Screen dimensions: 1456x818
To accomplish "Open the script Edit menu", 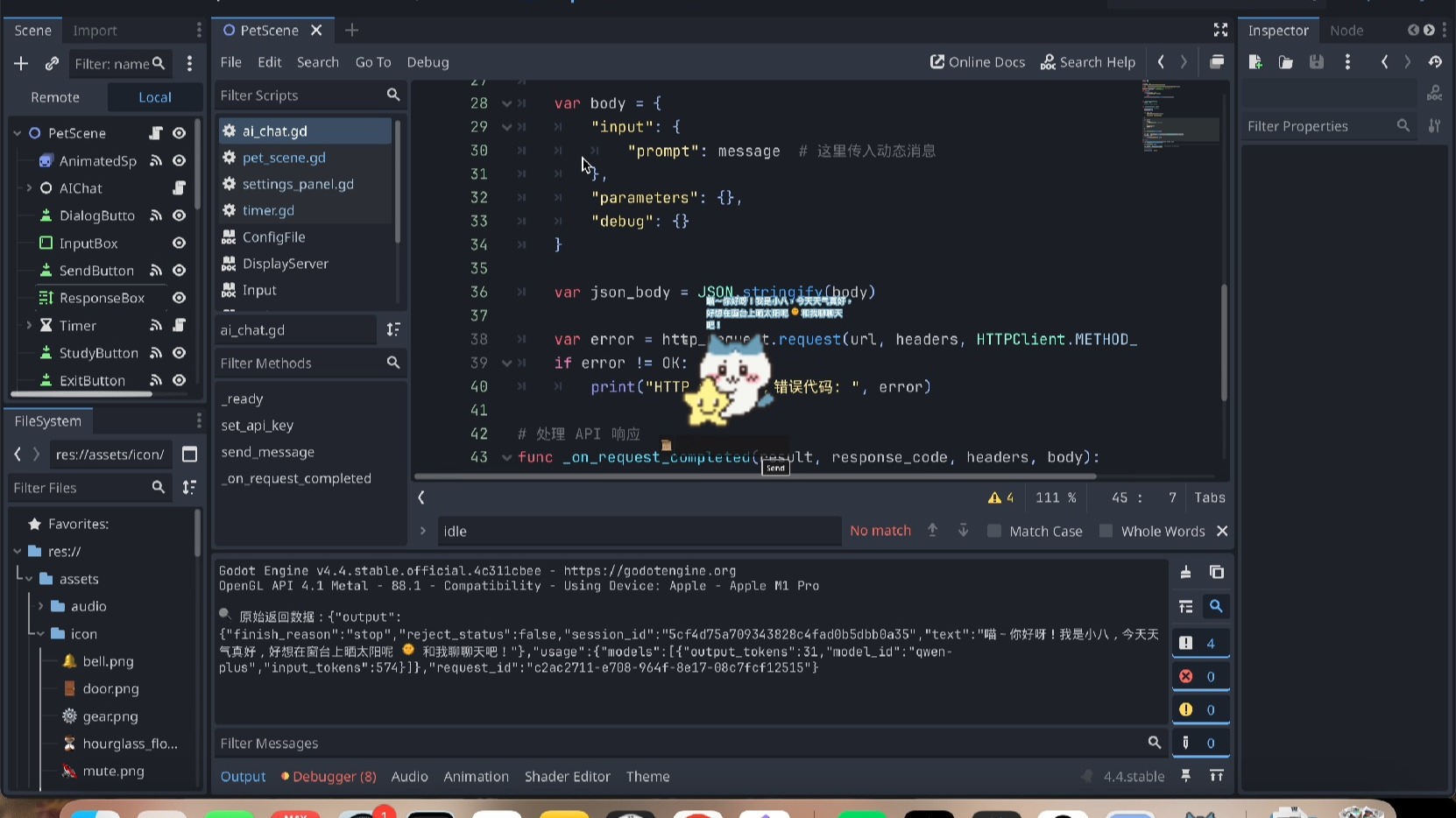I will pyautogui.click(x=270, y=62).
